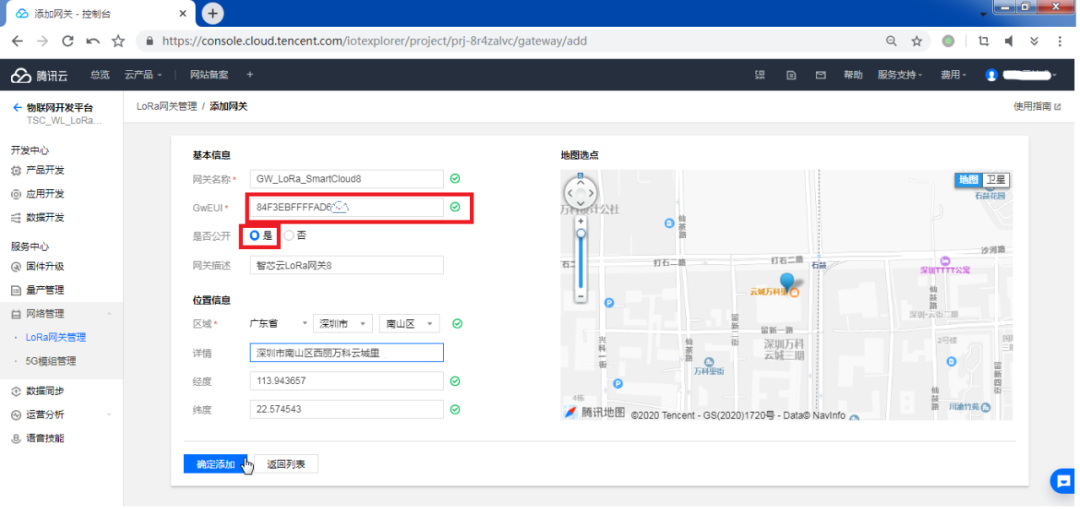Image resolution: width=1080 pixels, height=509 pixels.
Task: Click LoRa网关管理 in the breadcrumb
Action: click(167, 107)
